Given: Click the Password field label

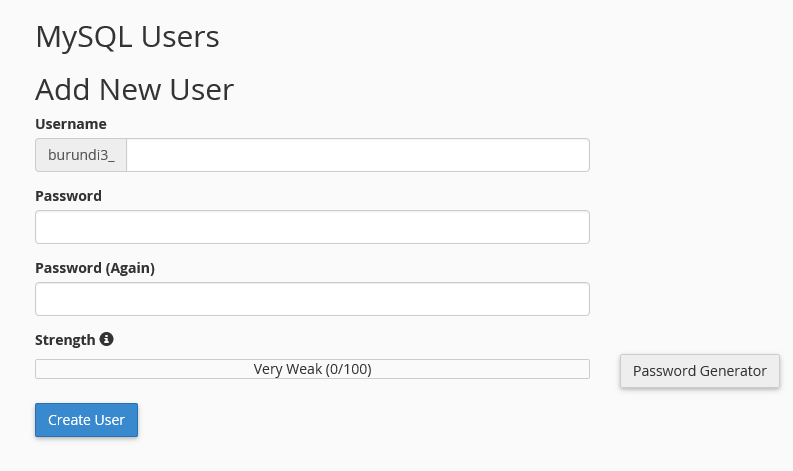Looking at the screenshot, I should point(68,196).
